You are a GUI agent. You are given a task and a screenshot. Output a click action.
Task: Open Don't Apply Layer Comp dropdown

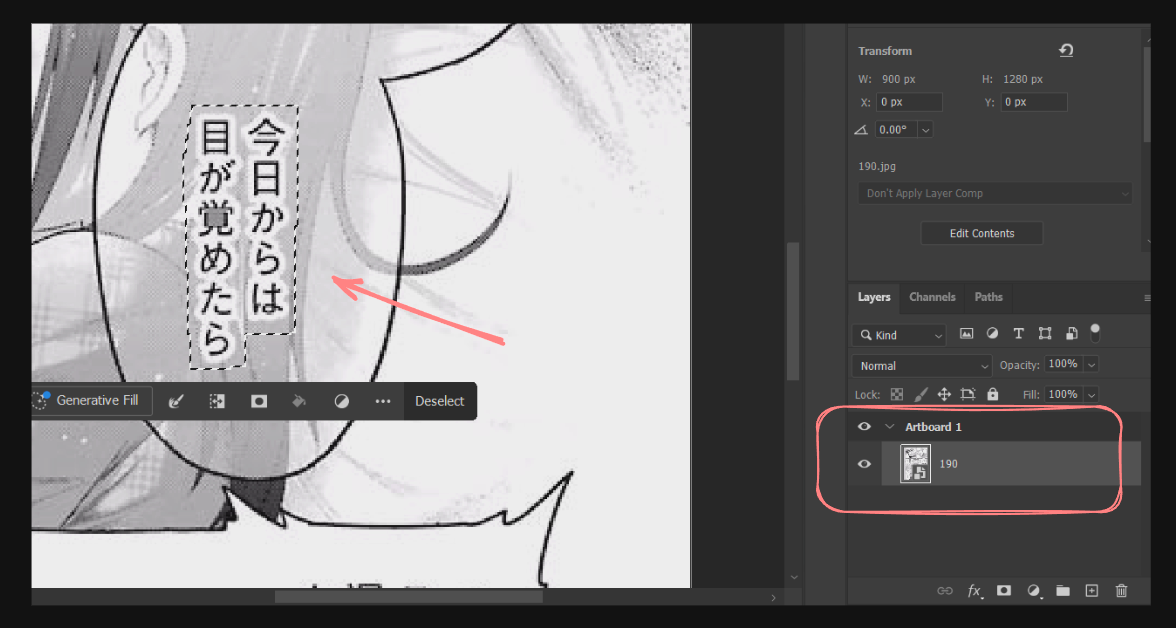tap(994, 194)
